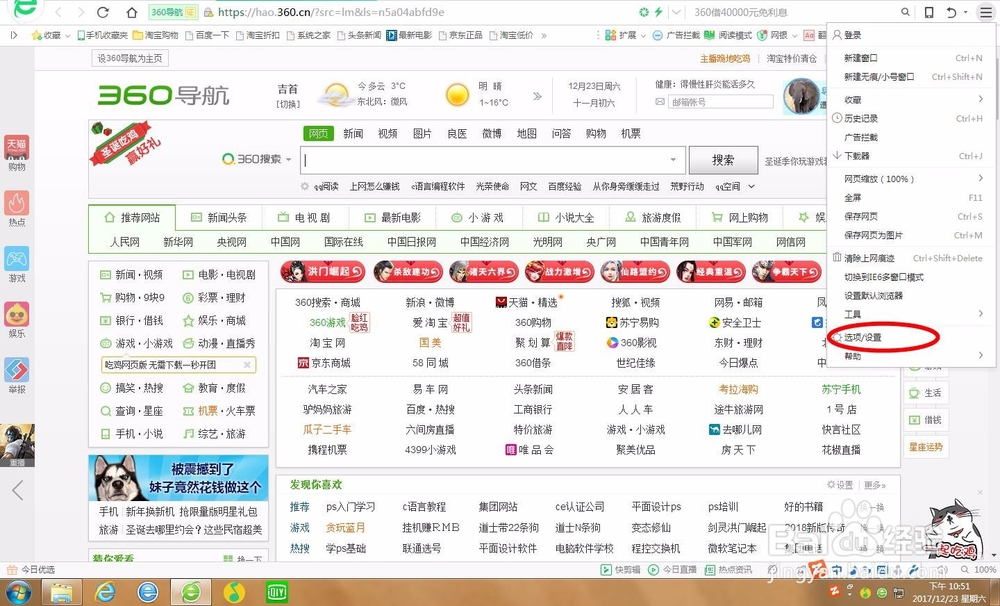This screenshot has height=606, width=1000.
Task: Show more bookmarks with » chevron
Action: (544, 35)
